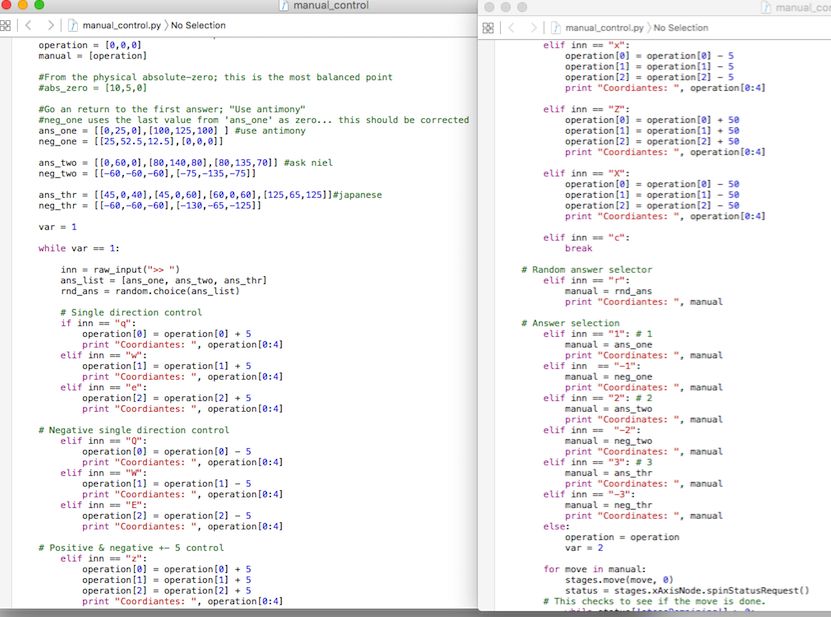Click the back navigation chevron in the left window
831x617 pixels.
click(30, 27)
